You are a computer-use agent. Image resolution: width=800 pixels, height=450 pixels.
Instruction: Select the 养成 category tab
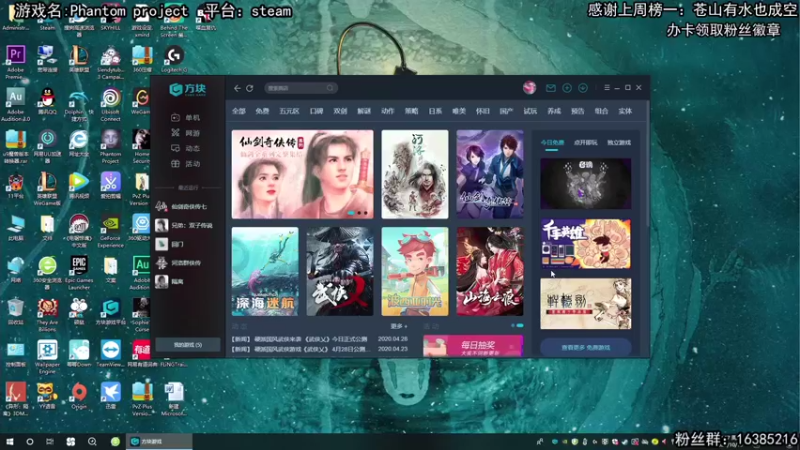pyautogui.click(x=554, y=111)
